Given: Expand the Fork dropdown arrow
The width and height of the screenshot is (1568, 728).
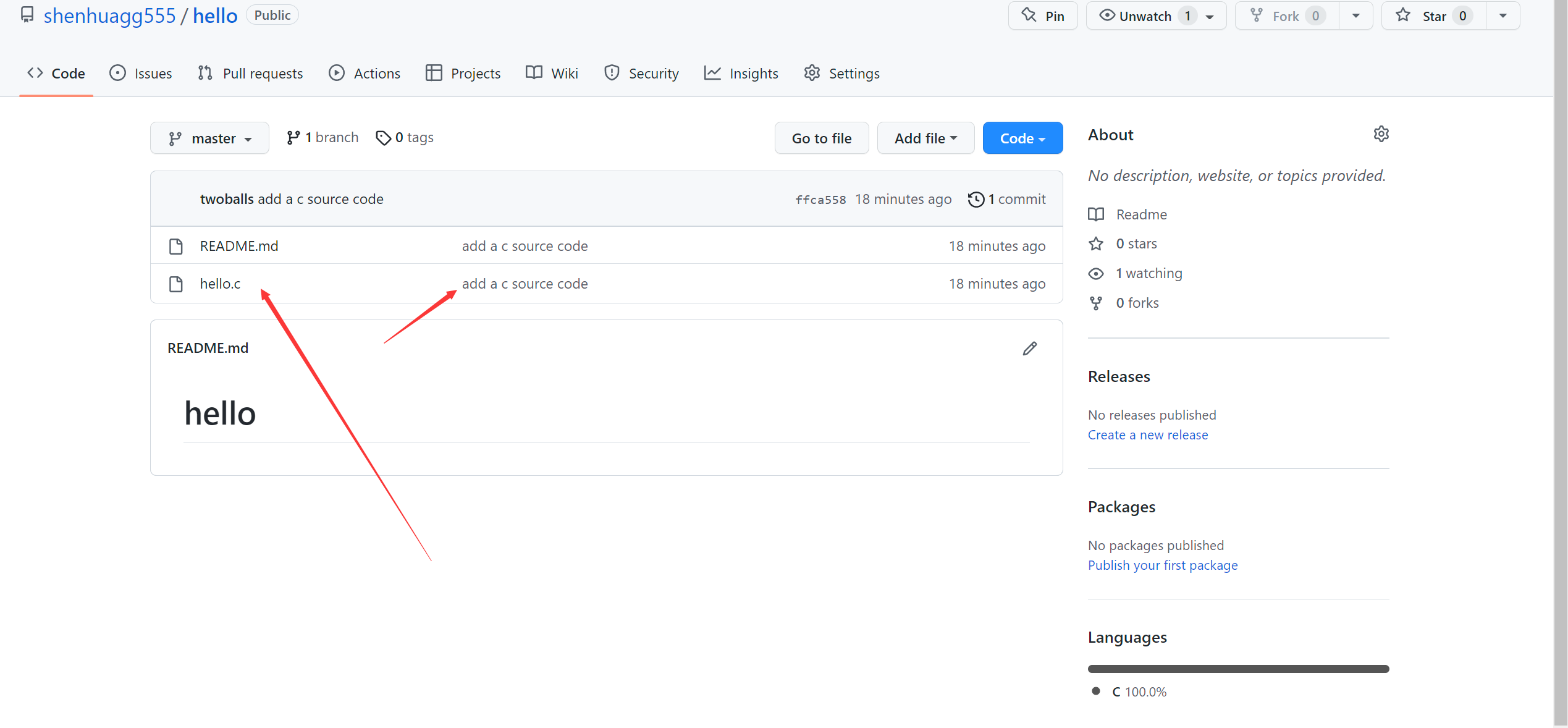Looking at the screenshot, I should click(x=1355, y=15).
